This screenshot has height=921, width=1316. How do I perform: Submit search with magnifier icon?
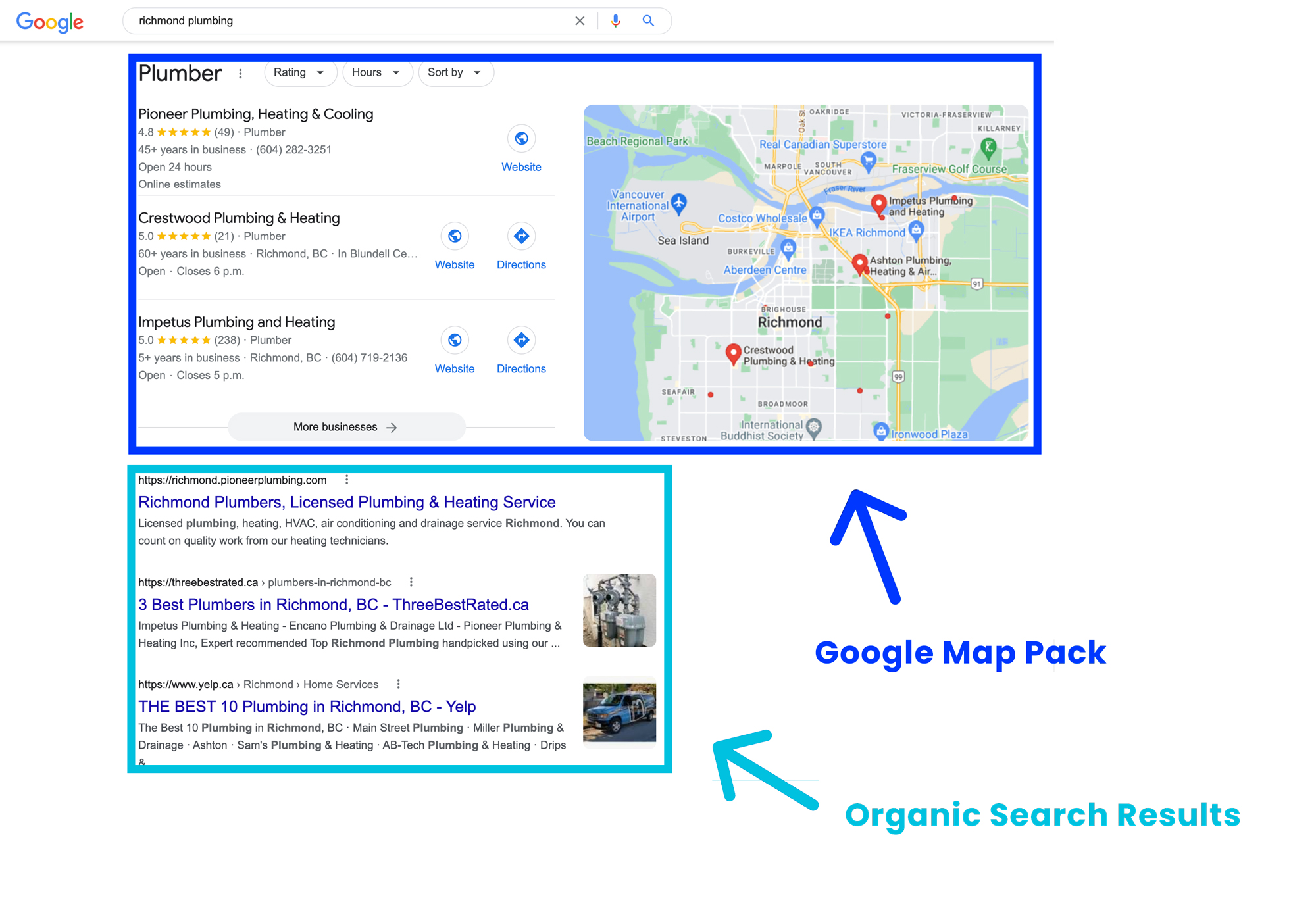click(648, 21)
